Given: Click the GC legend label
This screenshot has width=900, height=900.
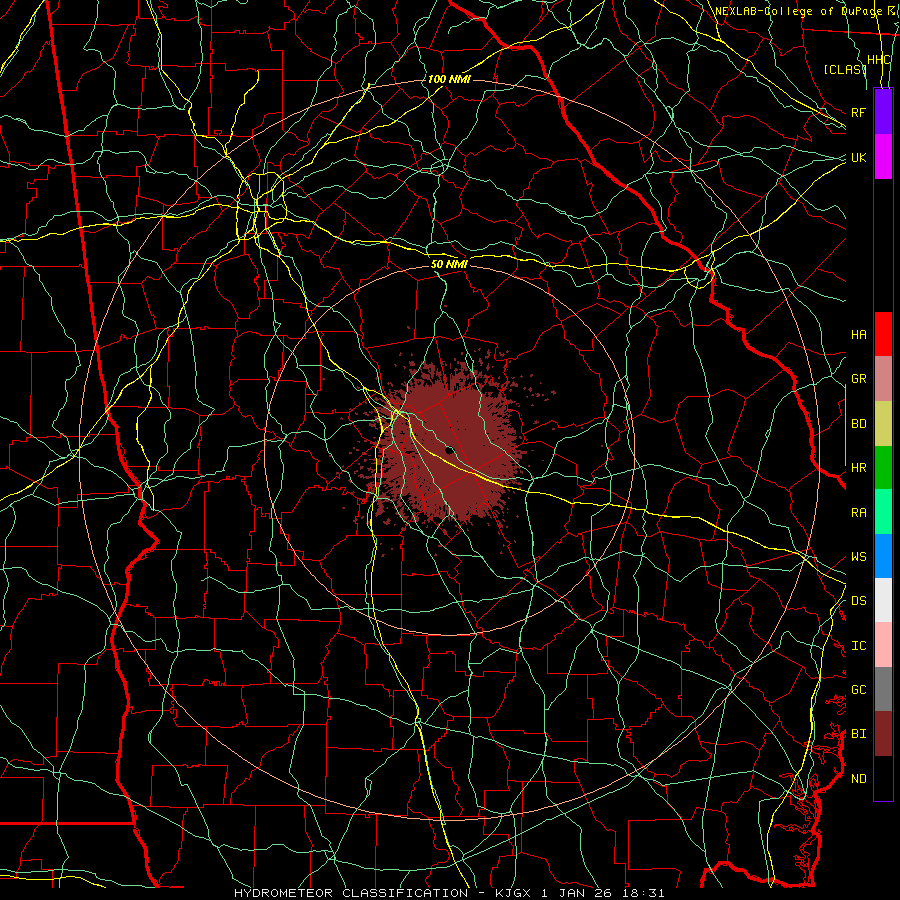Looking at the screenshot, I should tap(858, 690).
